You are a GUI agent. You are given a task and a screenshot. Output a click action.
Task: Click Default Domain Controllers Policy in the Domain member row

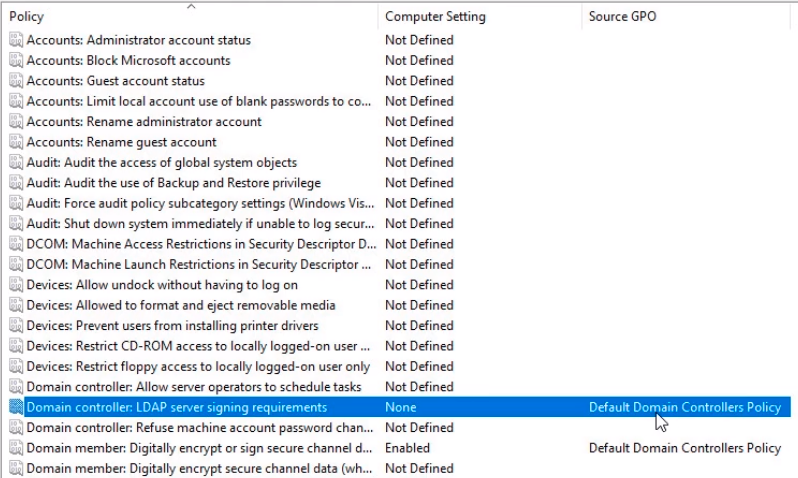tap(684, 448)
